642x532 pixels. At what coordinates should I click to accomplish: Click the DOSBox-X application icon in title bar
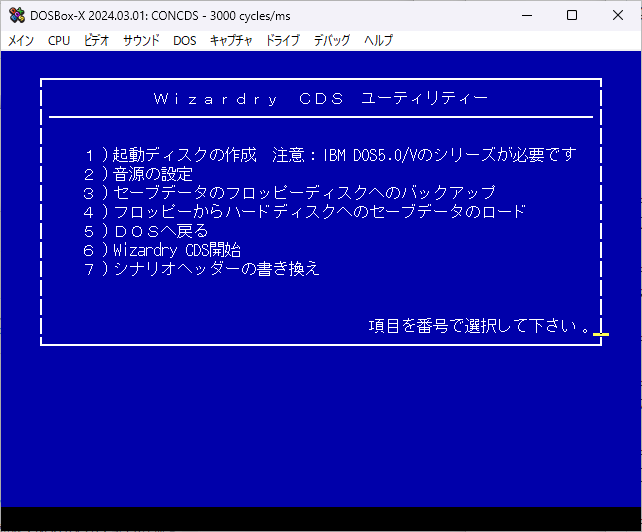[17, 16]
